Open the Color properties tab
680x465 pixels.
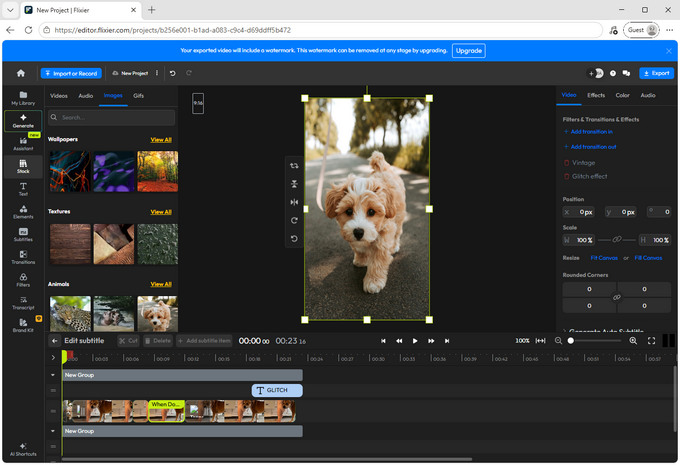[x=622, y=95]
